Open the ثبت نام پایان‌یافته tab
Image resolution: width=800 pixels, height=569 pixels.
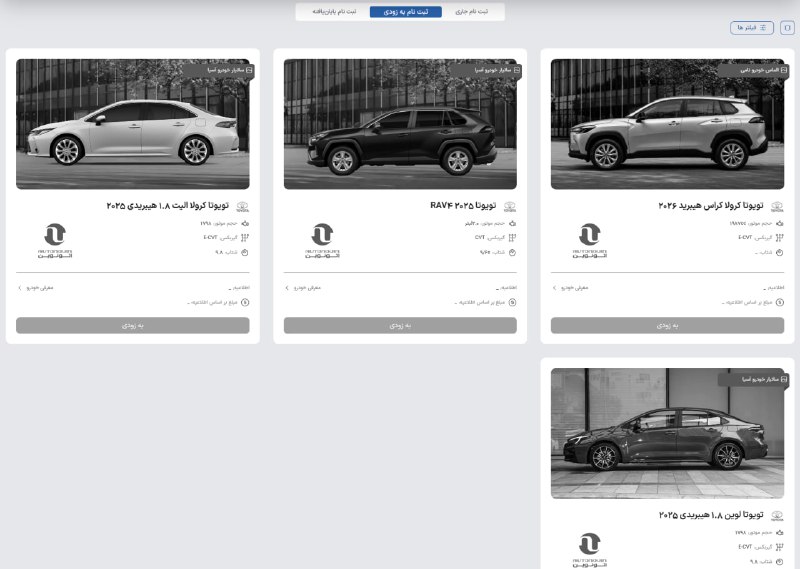click(334, 11)
